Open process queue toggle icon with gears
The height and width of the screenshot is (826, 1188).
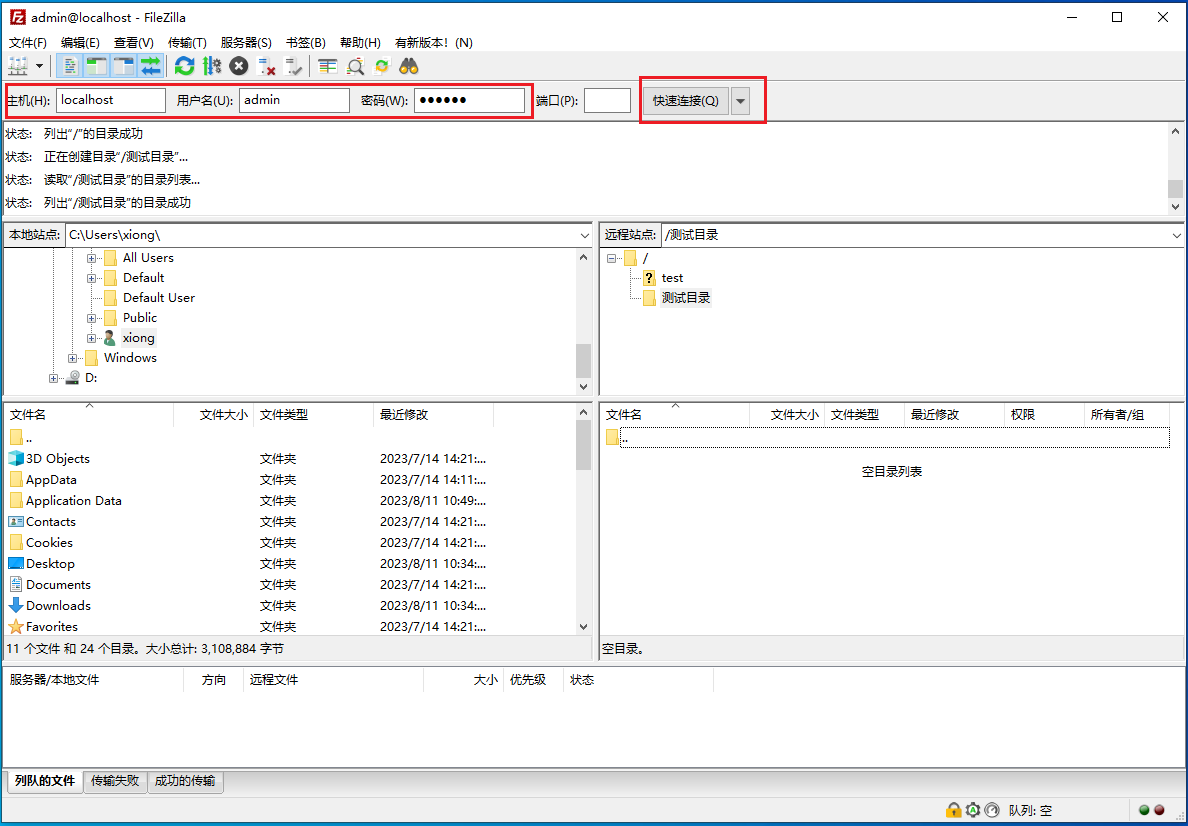[211, 66]
